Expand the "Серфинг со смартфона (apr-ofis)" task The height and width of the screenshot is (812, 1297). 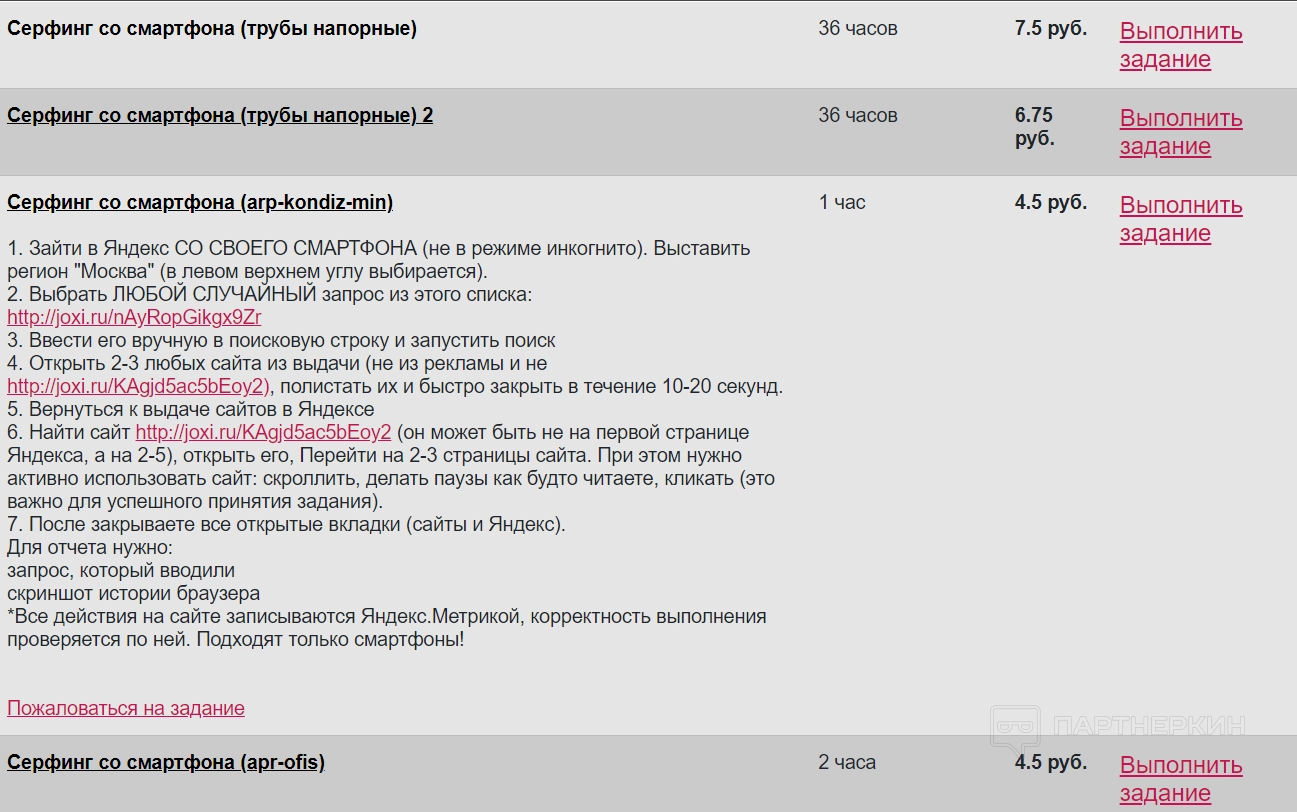click(166, 762)
